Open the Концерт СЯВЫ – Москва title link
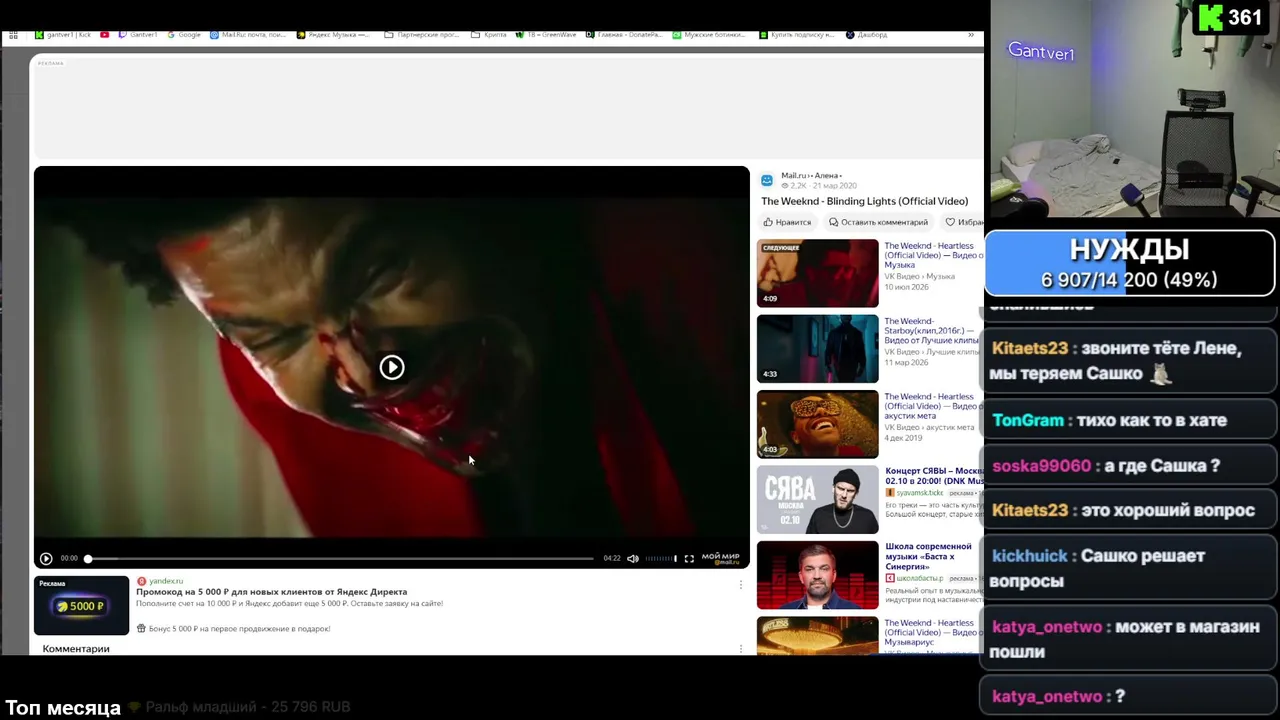This screenshot has height=720, width=1280. [x=934, y=475]
